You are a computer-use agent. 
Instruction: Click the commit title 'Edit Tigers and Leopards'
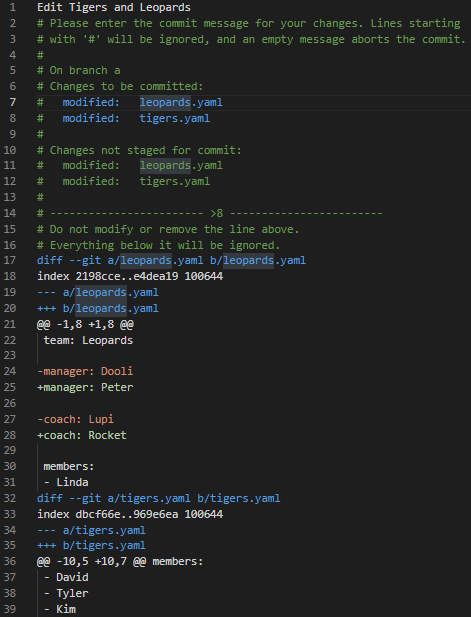114,7
